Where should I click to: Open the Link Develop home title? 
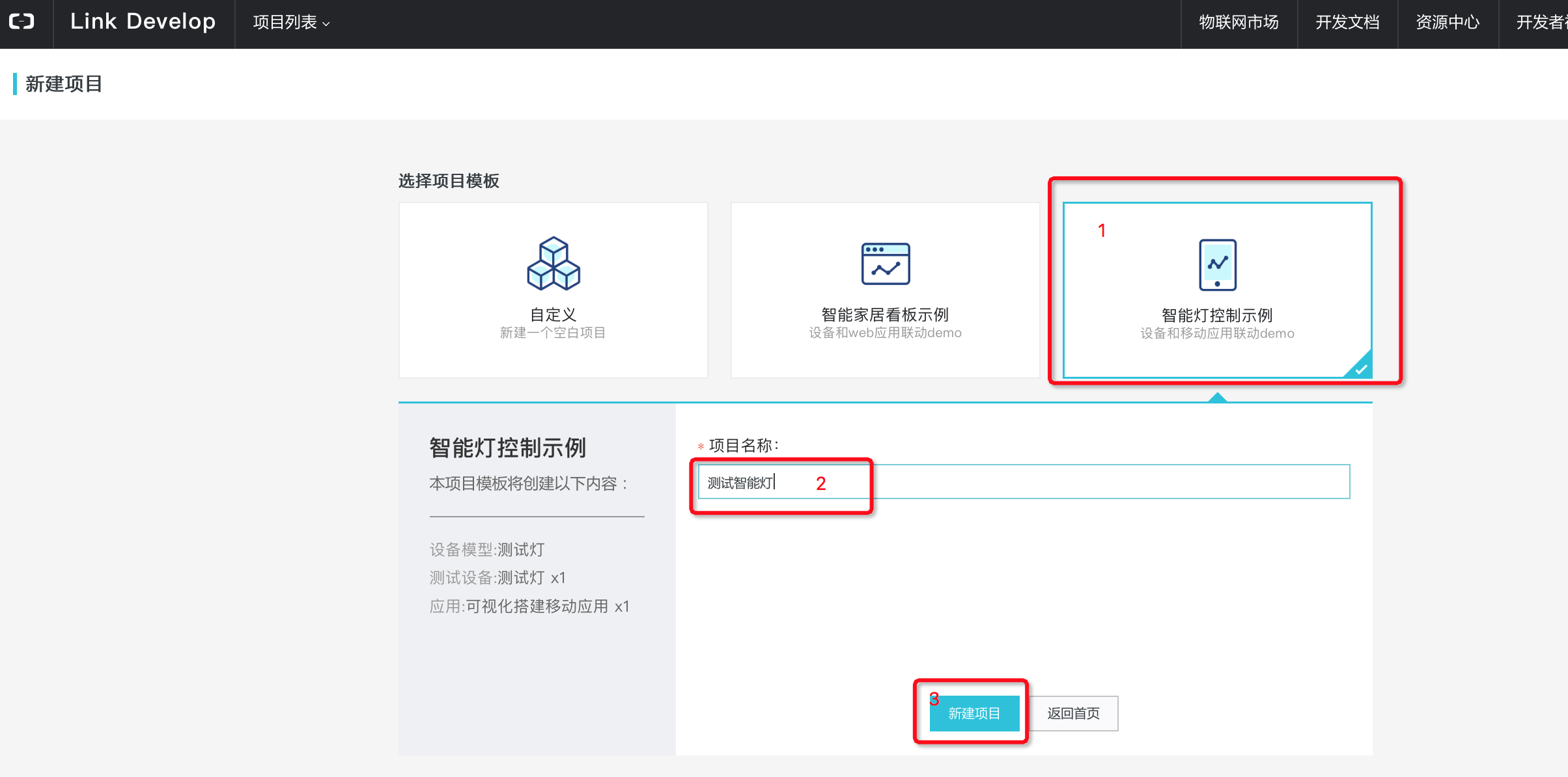click(x=143, y=21)
